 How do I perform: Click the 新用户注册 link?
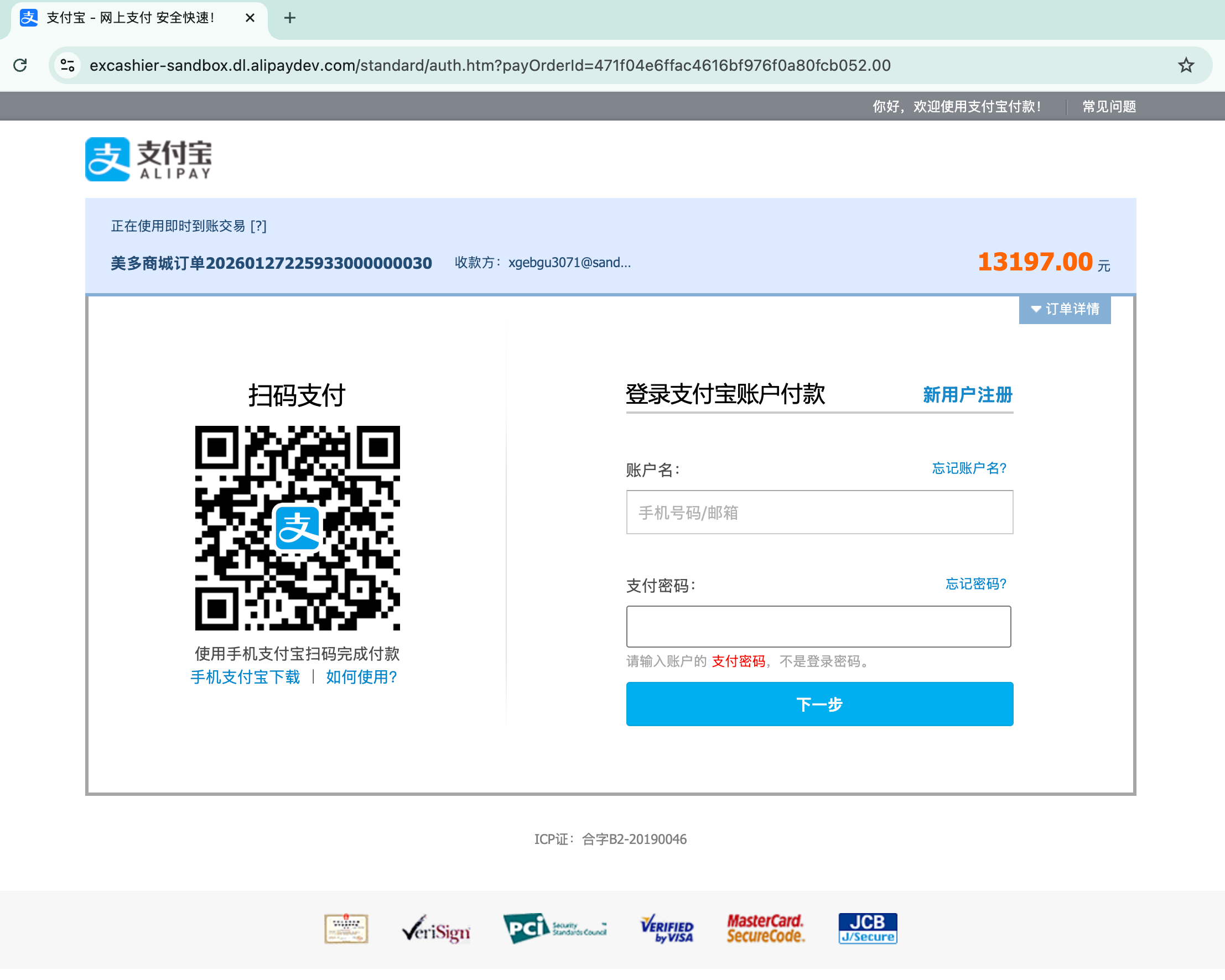click(967, 395)
